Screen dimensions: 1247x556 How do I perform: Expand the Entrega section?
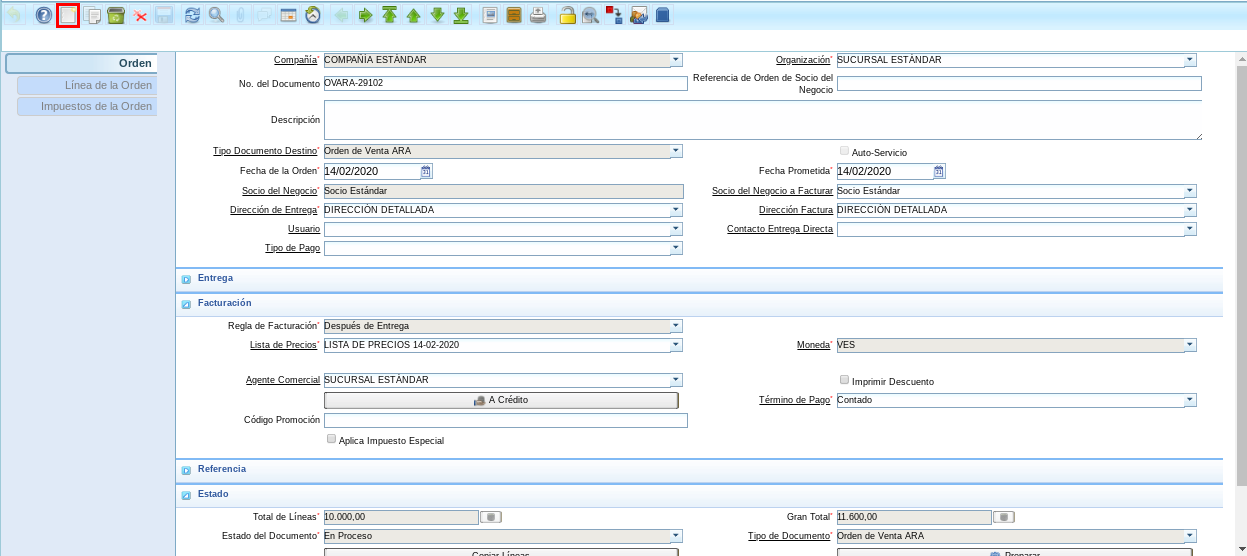pyautogui.click(x=186, y=278)
